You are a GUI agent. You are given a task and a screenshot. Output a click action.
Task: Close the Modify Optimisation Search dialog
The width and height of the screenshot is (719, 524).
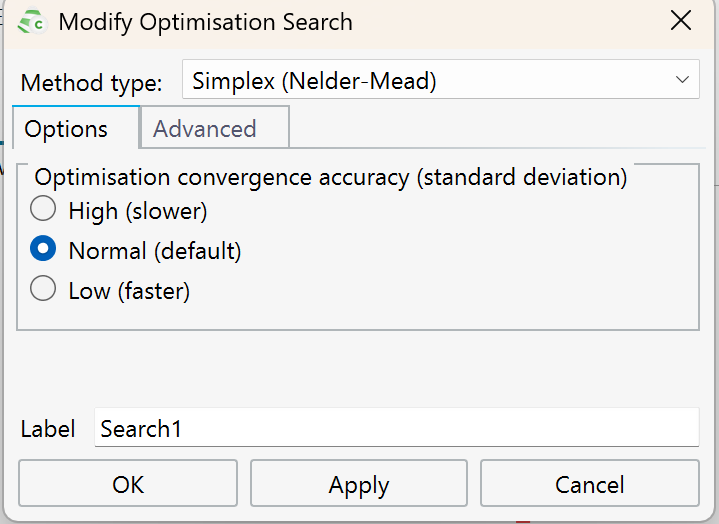680,21
